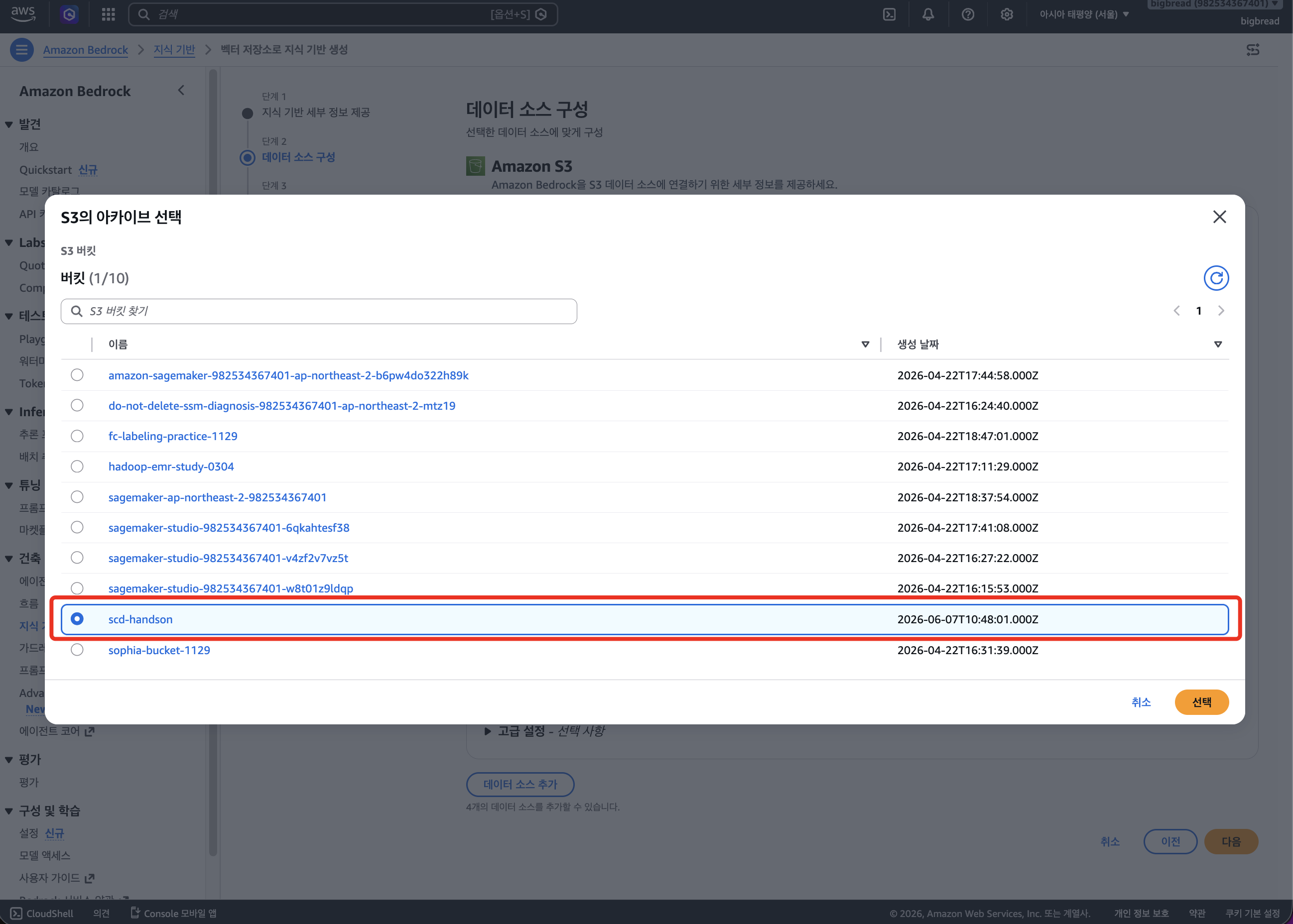Sort buckets by 생성 날짜 column arrow
The image size is (1293, 924).
1218,344
